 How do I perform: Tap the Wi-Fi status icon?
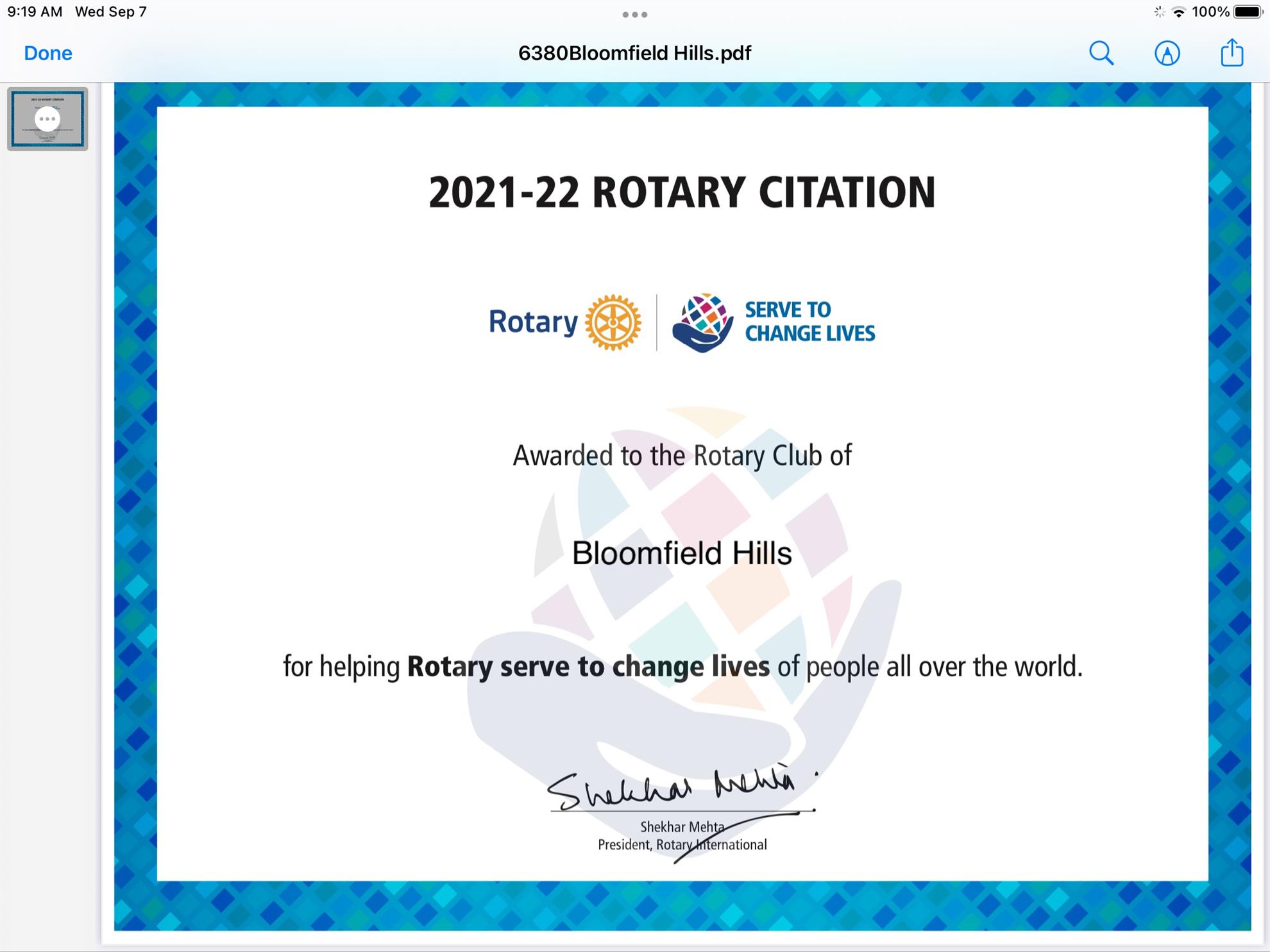point(1178,12)
